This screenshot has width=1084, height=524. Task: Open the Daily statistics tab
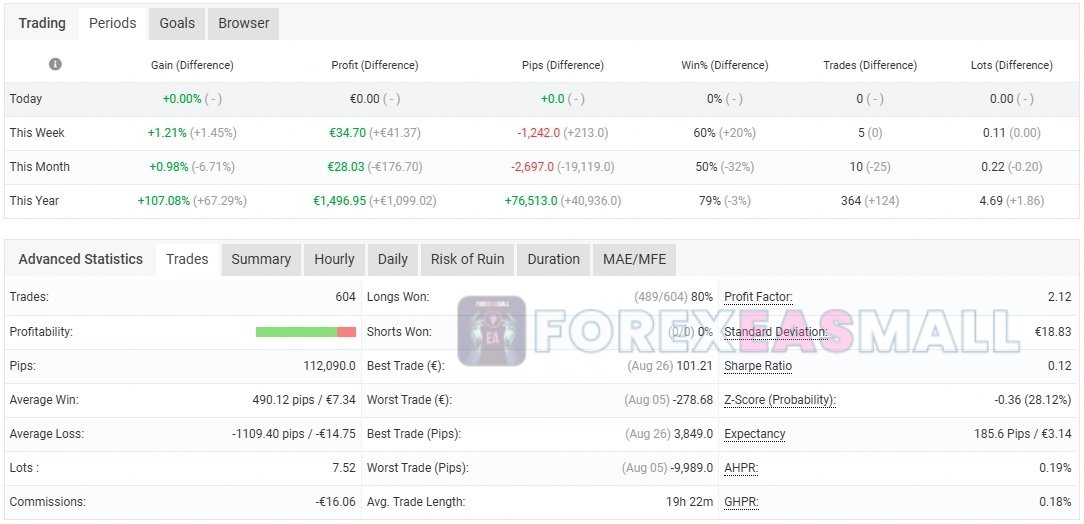[x=393, y=259]
